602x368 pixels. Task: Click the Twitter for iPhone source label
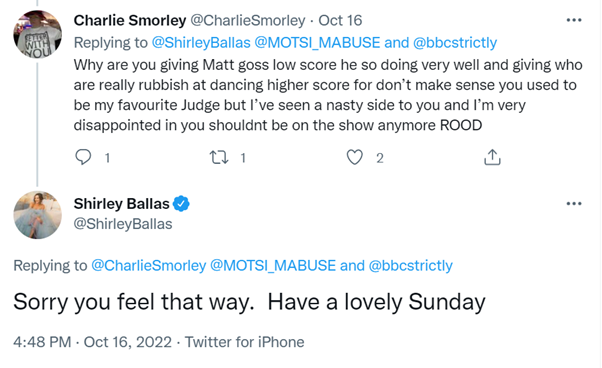pos(245,342)
